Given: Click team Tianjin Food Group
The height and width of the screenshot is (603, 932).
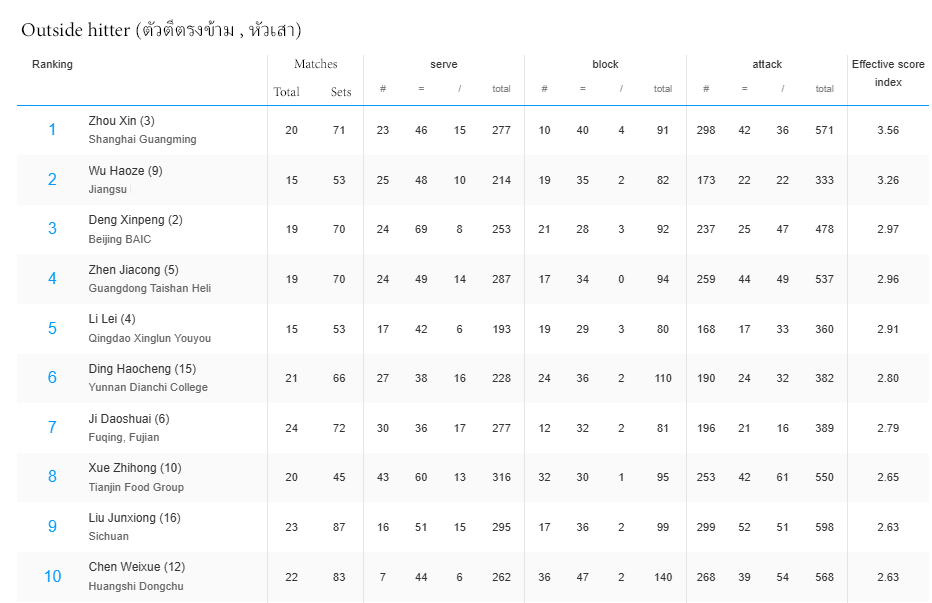Looking at the screenshot, I should [x=136, y=487].
